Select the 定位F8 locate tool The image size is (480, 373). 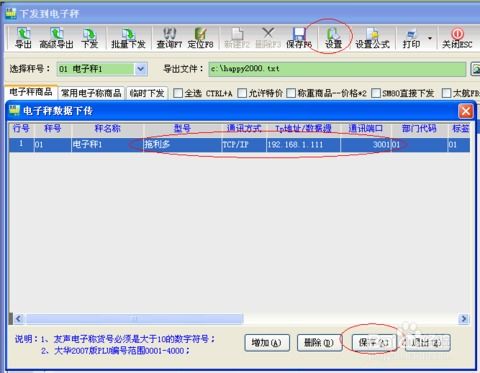point(200,38)
